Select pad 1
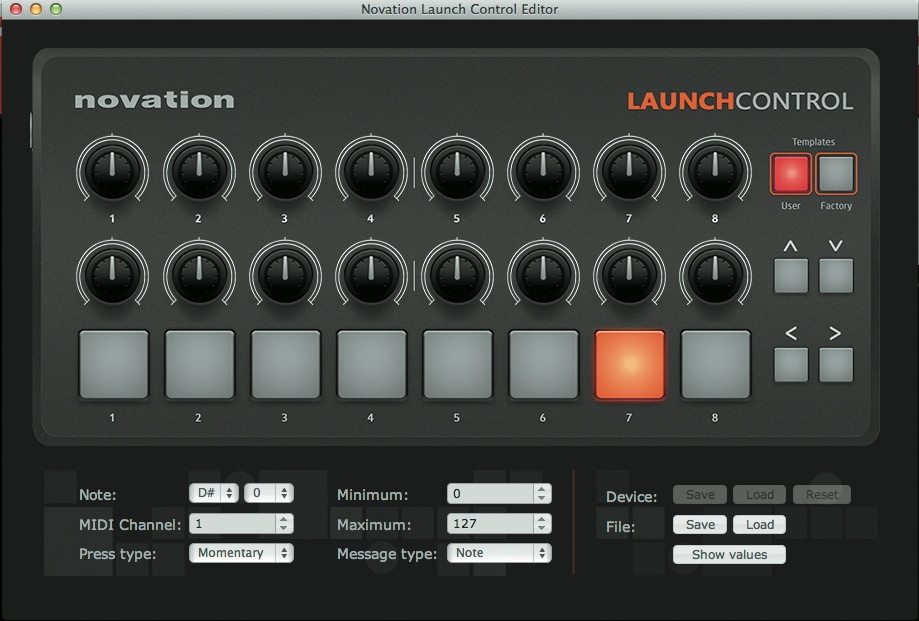 114,364
